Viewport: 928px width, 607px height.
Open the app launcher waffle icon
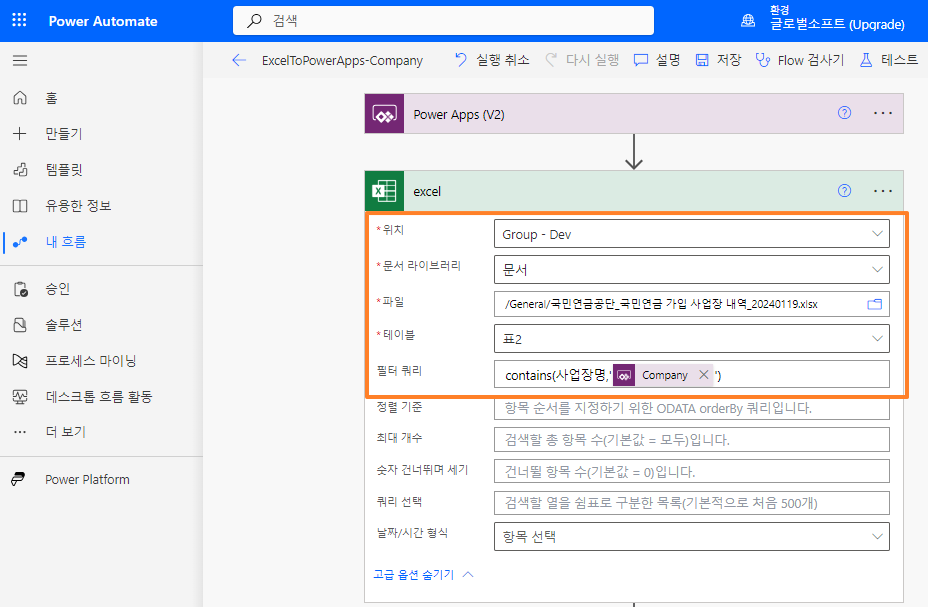20,20
